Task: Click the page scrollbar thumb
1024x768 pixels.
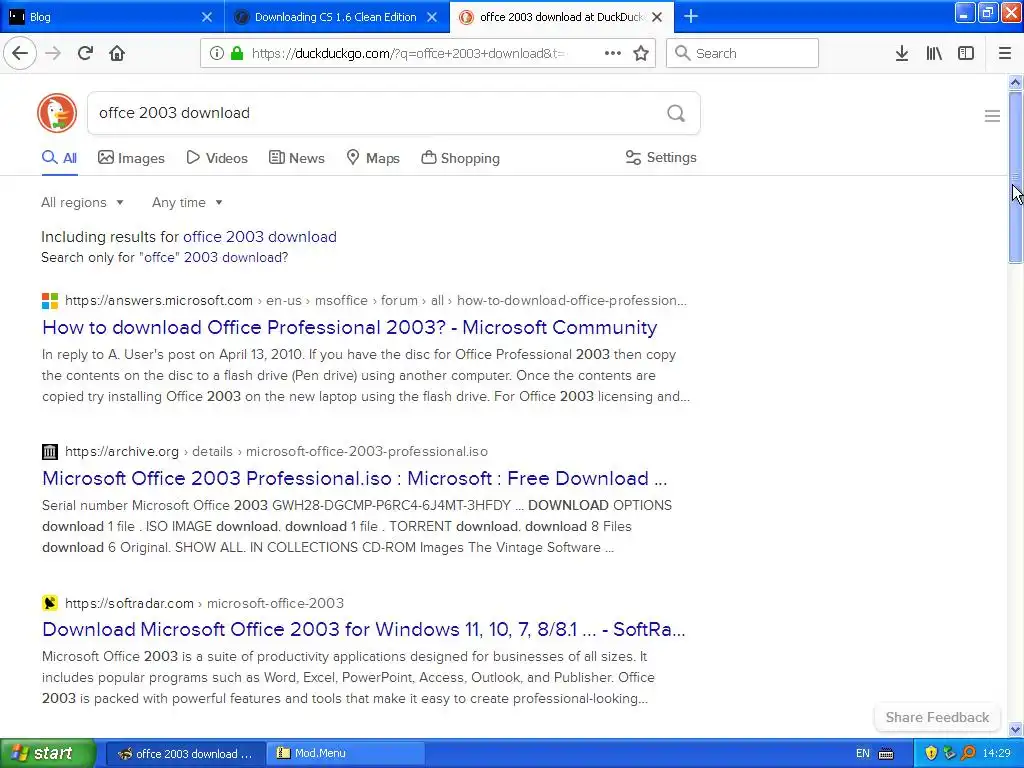Action: (x=1015, y=178)
